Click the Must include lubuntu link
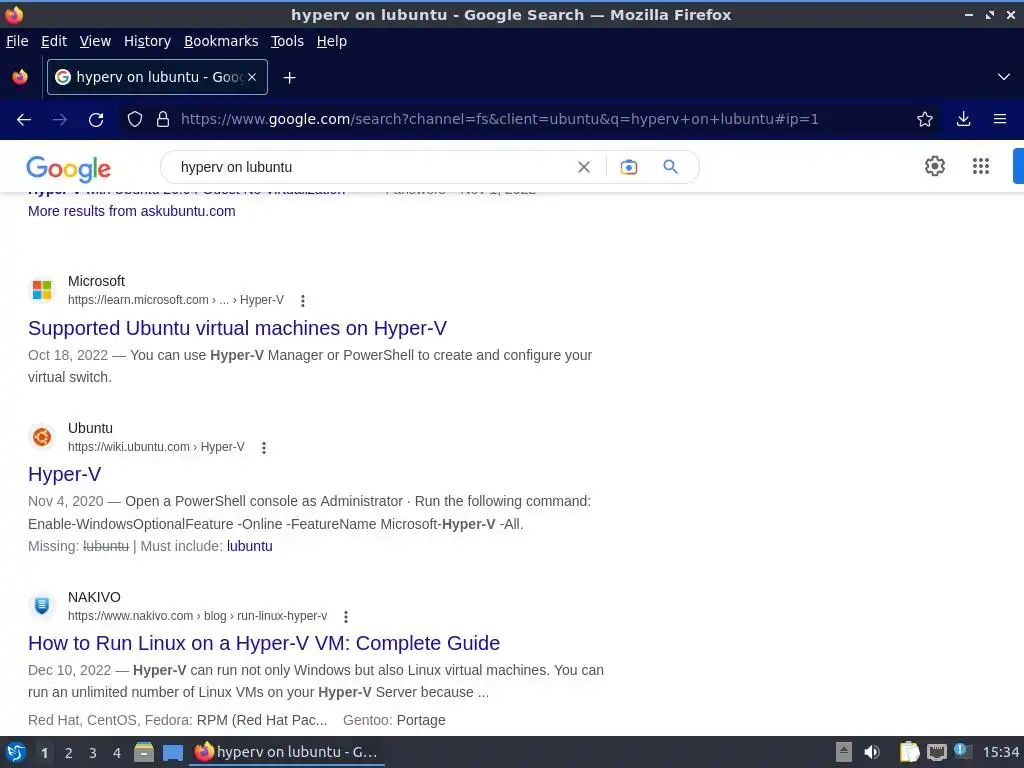The width and height of the screenshot is (1024, 768). [249, 546]
